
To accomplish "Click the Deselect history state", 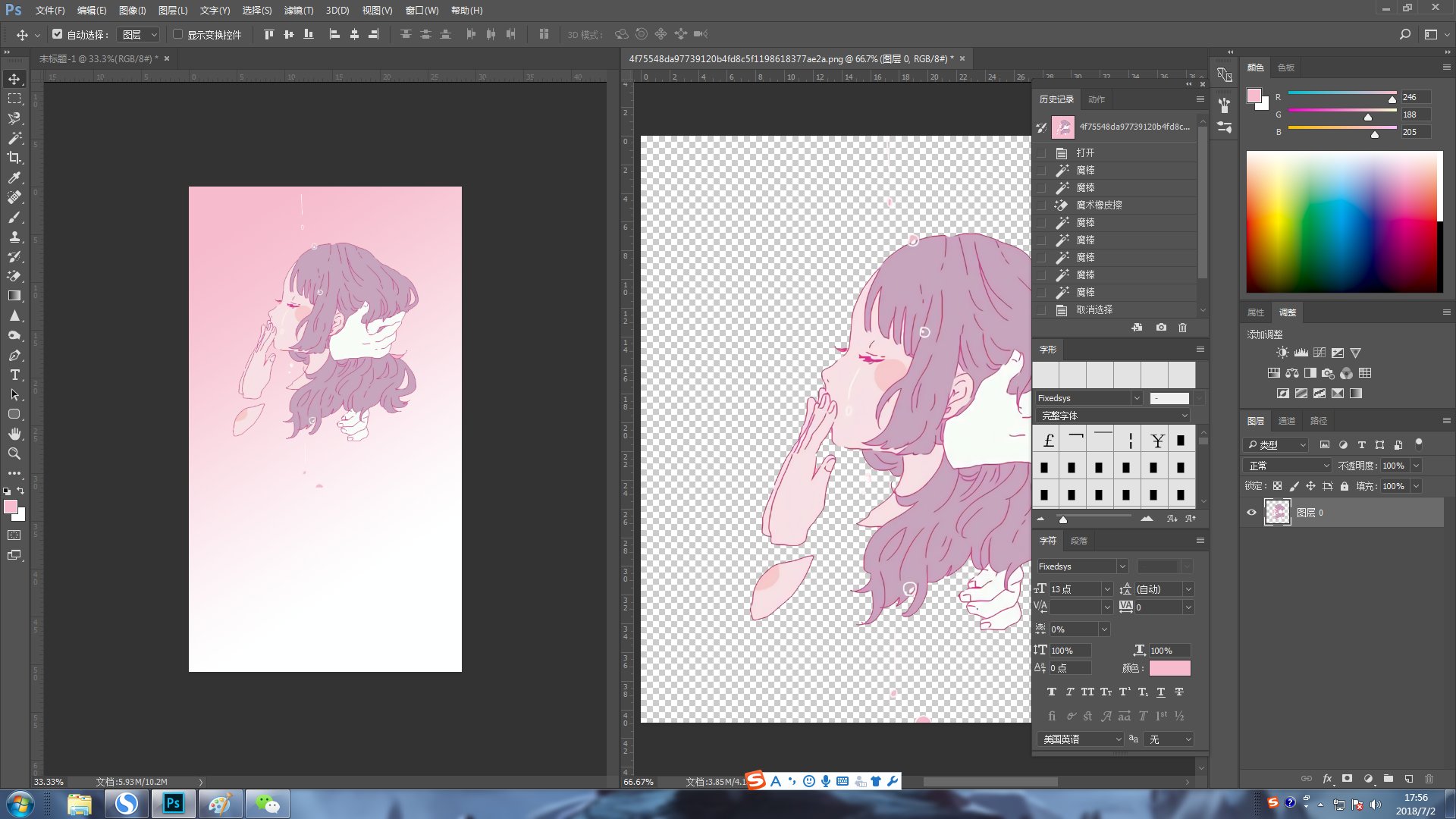I will (1094, 309).
